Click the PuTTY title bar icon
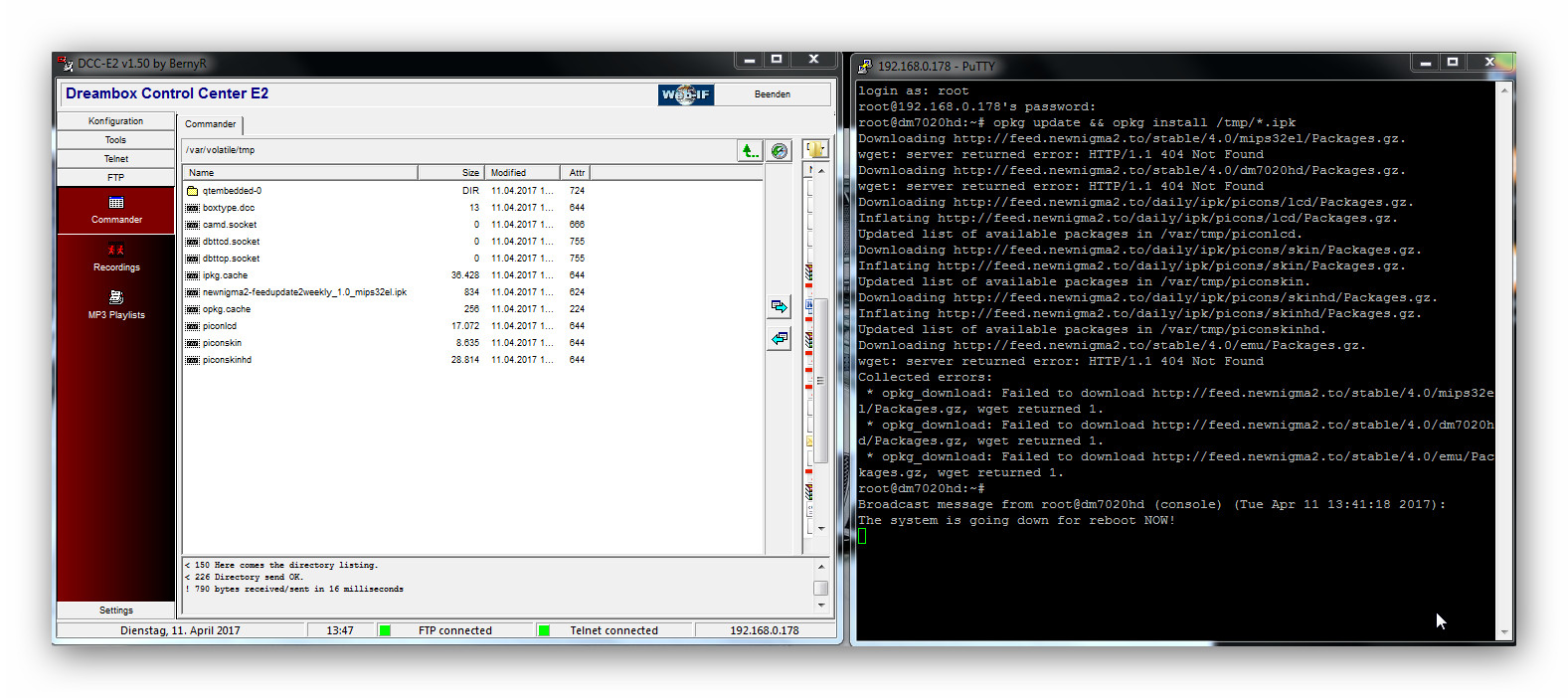Image resolution: width=1568 pixels, height=698 pixels. [865, 66]
